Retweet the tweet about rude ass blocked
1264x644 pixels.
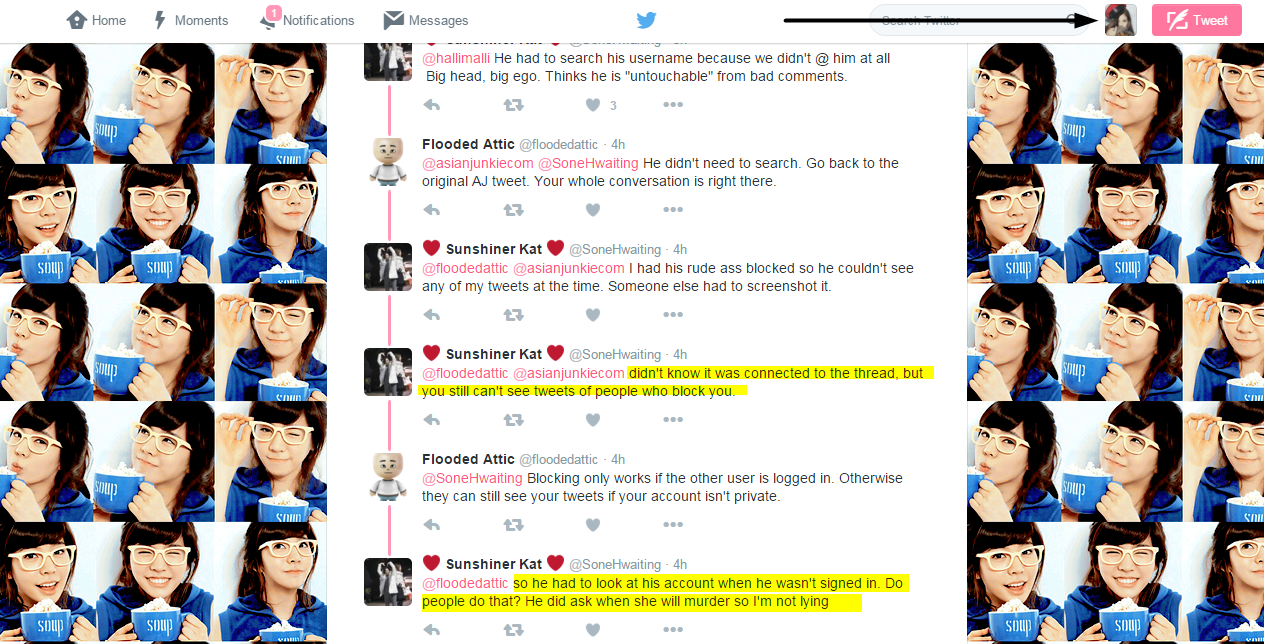click(x=513, y=315)
